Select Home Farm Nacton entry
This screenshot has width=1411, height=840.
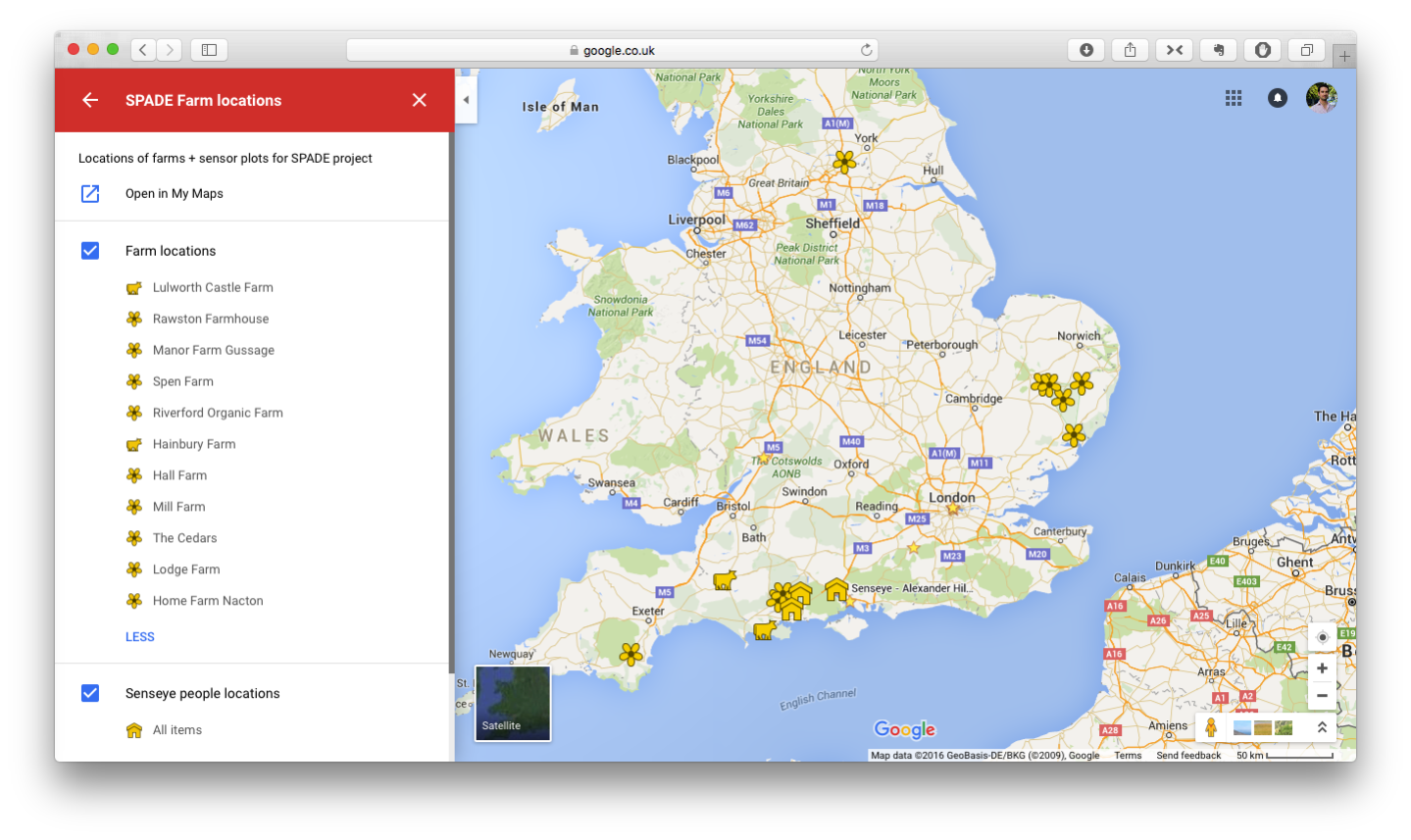coord(208,601)
